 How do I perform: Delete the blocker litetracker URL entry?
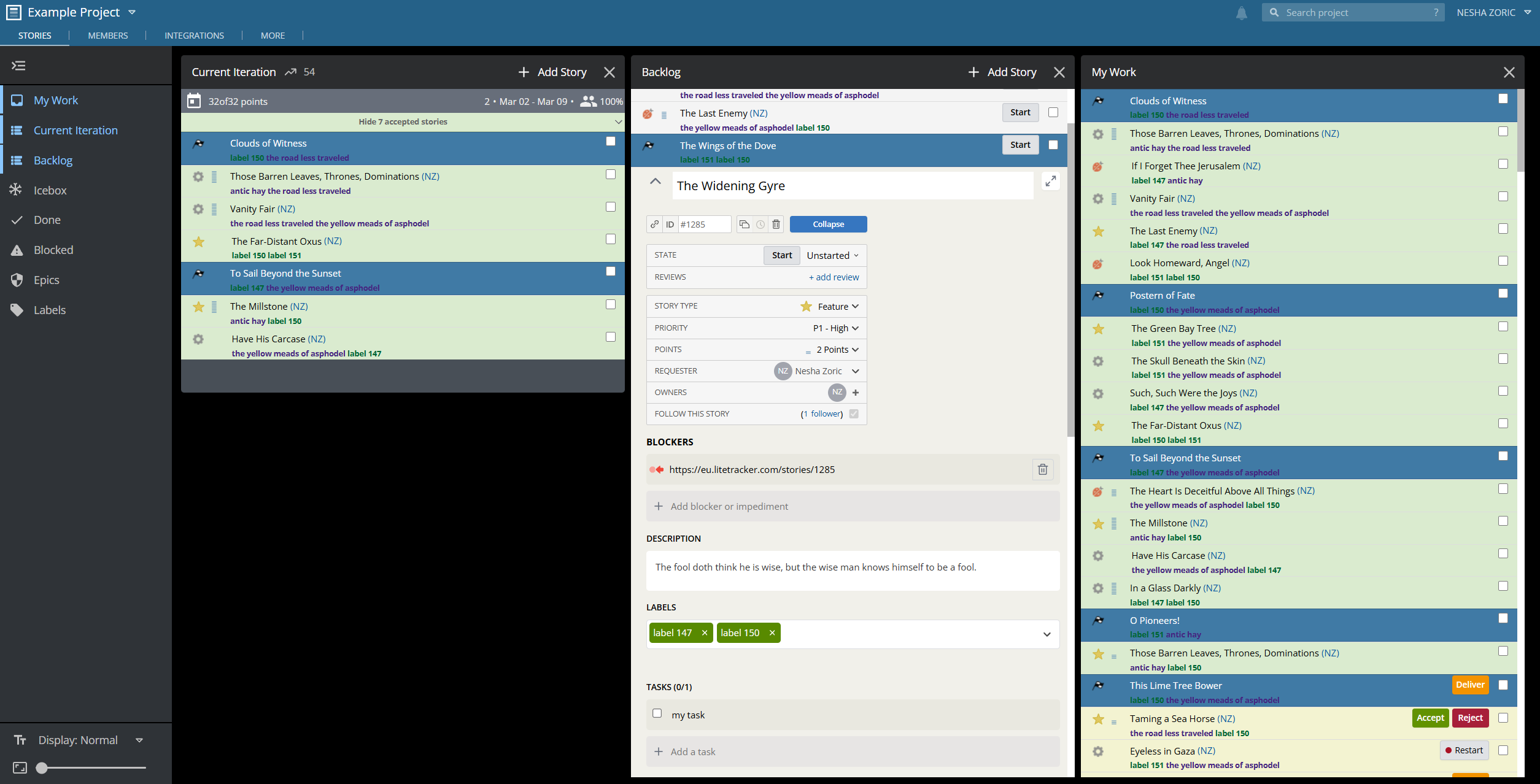coord(1043,470)
